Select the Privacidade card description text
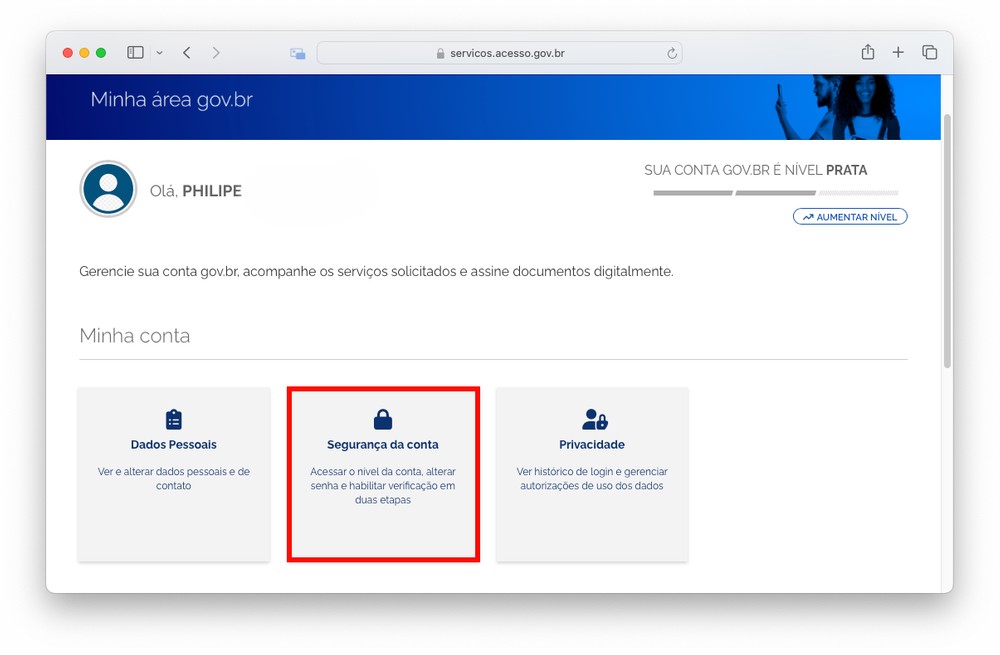The image size is (1000, 655). 592,478
